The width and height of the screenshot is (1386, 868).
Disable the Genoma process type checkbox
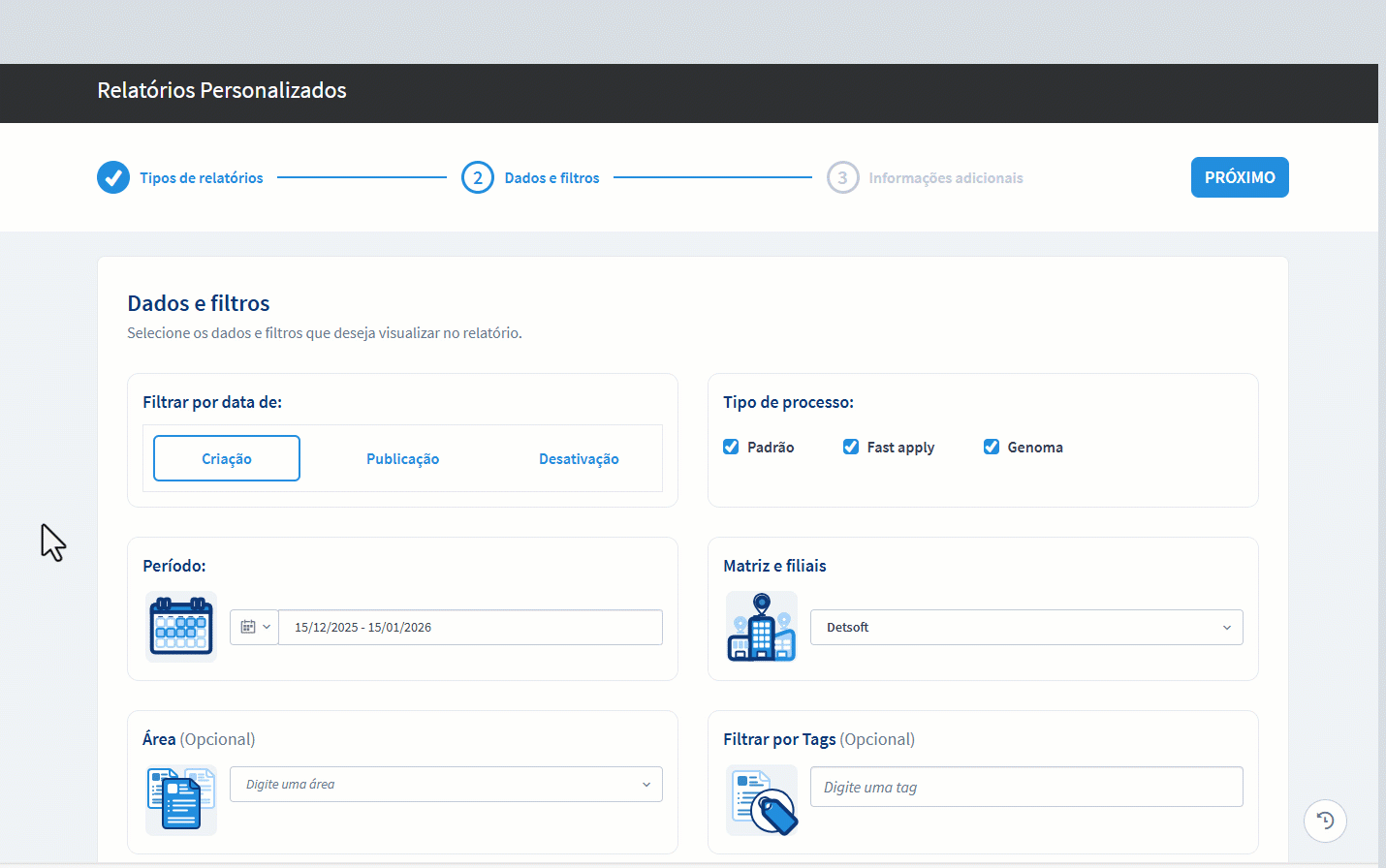[x=992, y=447]
